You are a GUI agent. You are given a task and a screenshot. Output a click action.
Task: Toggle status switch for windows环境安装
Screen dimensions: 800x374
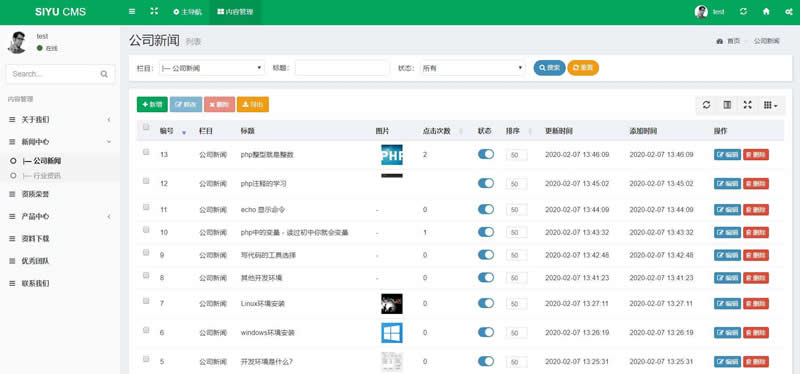coord(486,332)
